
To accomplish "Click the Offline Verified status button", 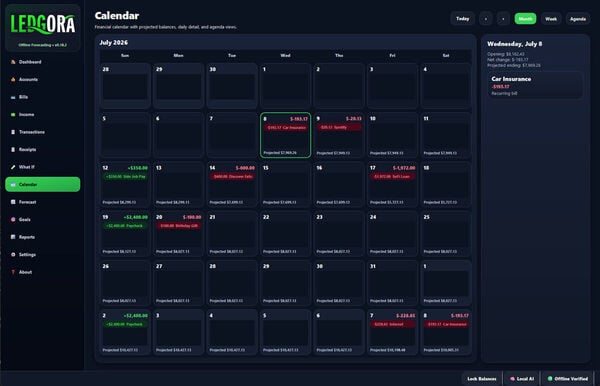I will point(567,379).
